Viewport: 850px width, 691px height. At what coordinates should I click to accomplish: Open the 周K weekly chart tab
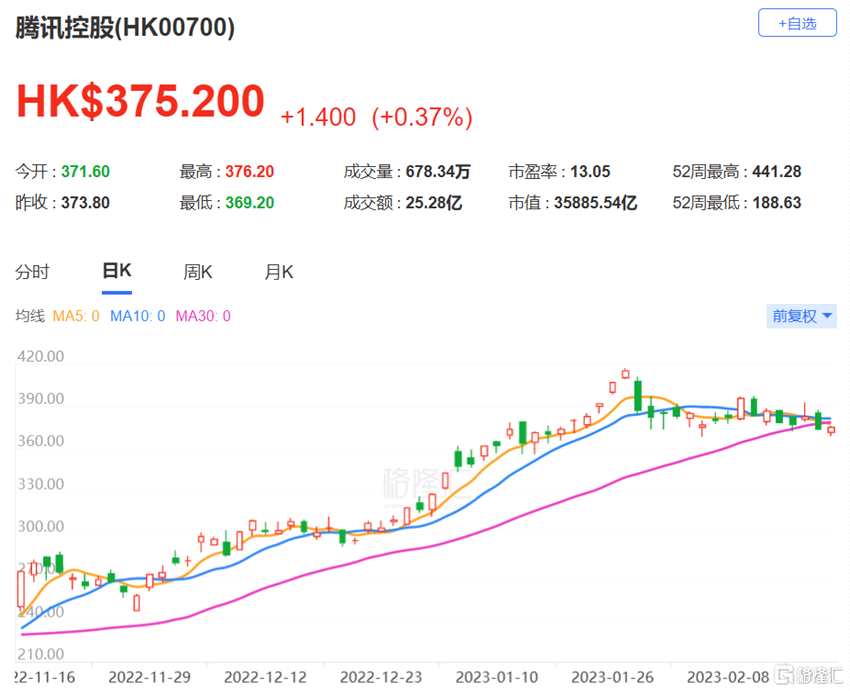tap(198, 272)
